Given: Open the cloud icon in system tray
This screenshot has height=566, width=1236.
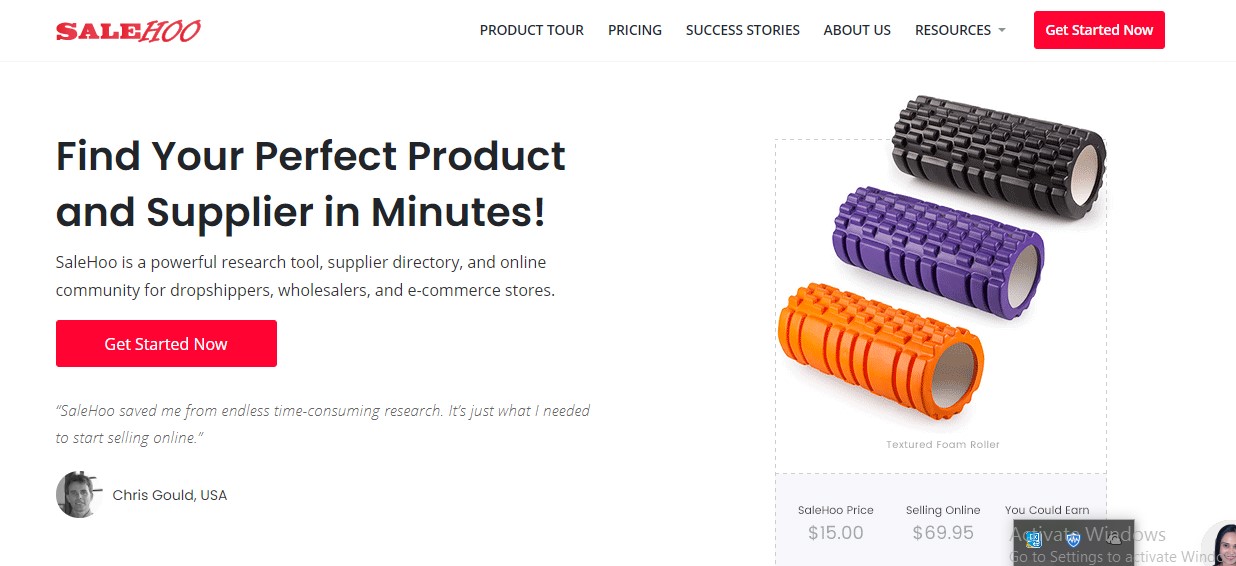Looking at the screenshot, I should pos(1114,538).
